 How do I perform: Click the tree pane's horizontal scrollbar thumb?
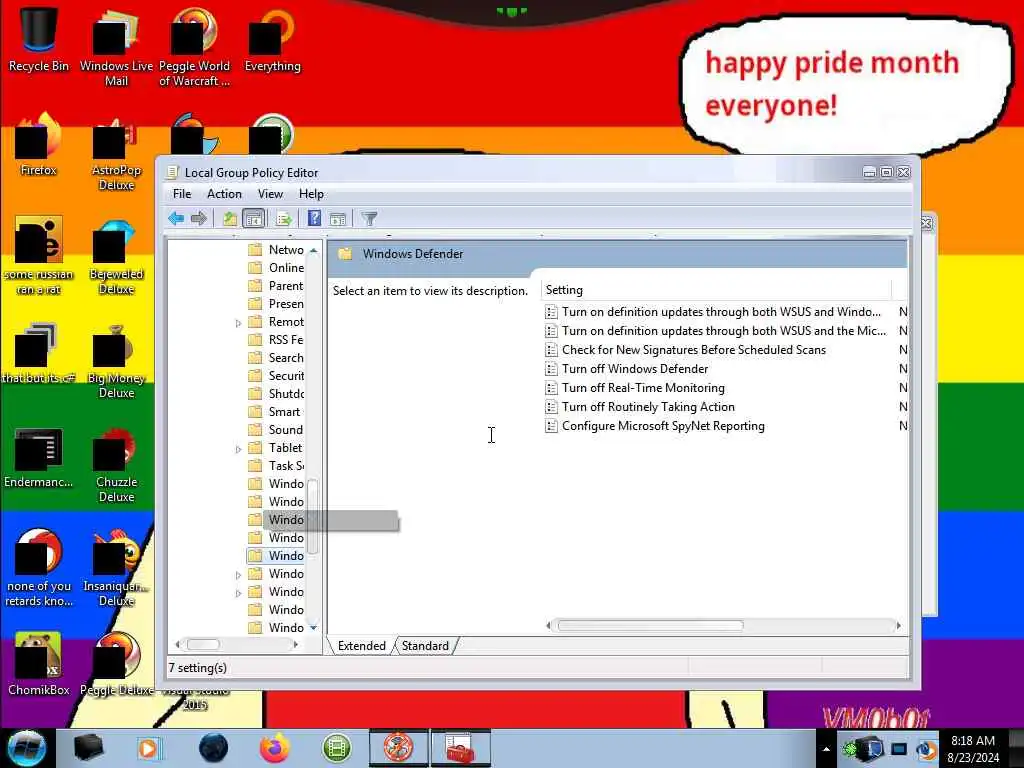(203, 645)
